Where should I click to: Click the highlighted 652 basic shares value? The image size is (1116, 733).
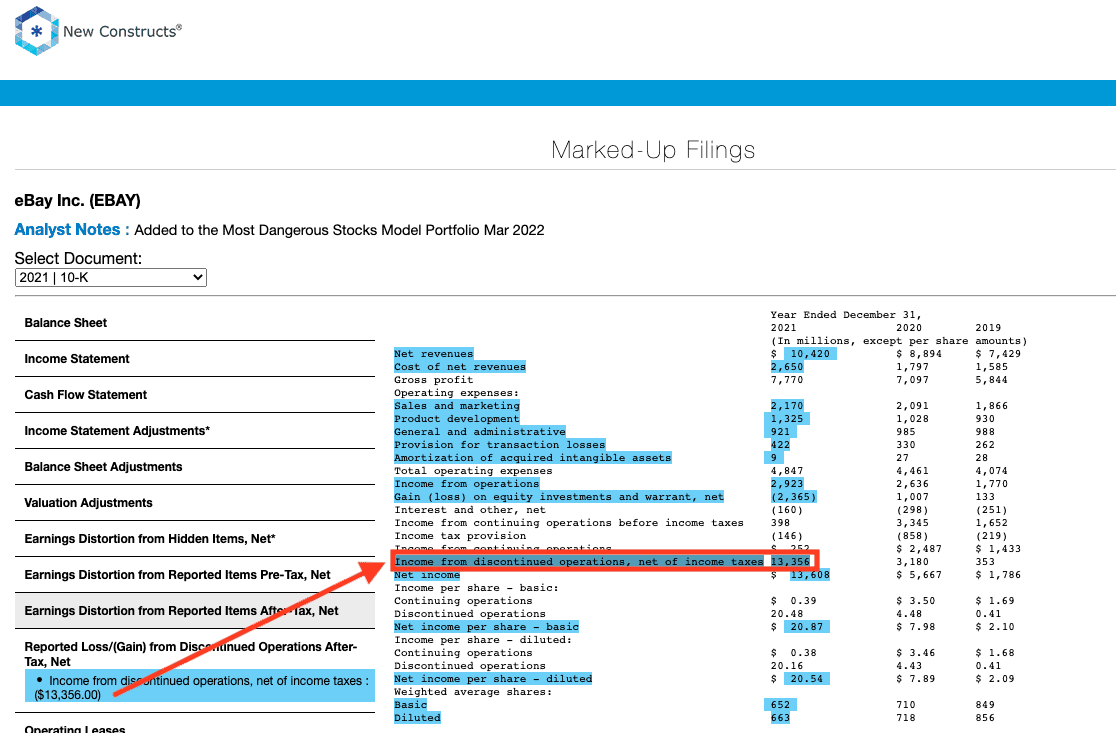click(x=780, y=705)
